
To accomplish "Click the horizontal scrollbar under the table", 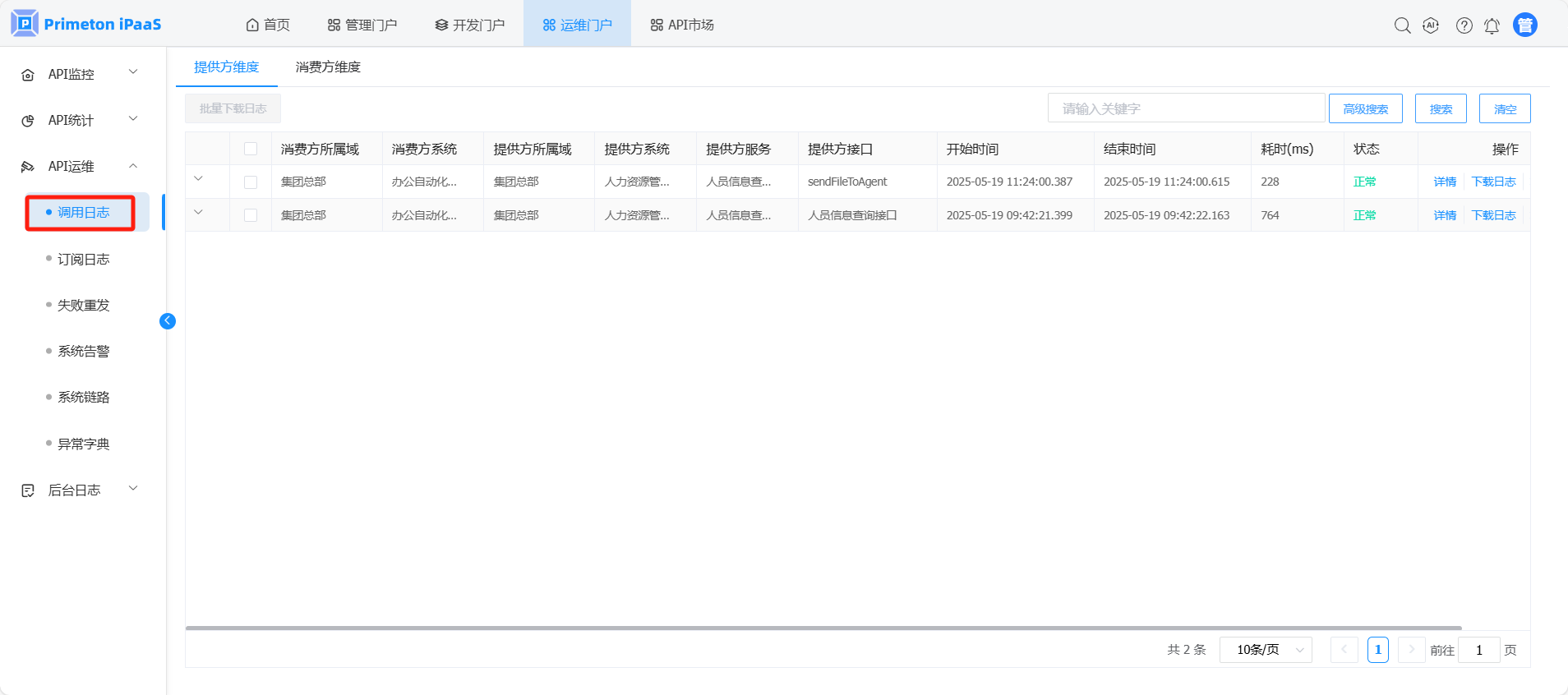I will (822, 628).
